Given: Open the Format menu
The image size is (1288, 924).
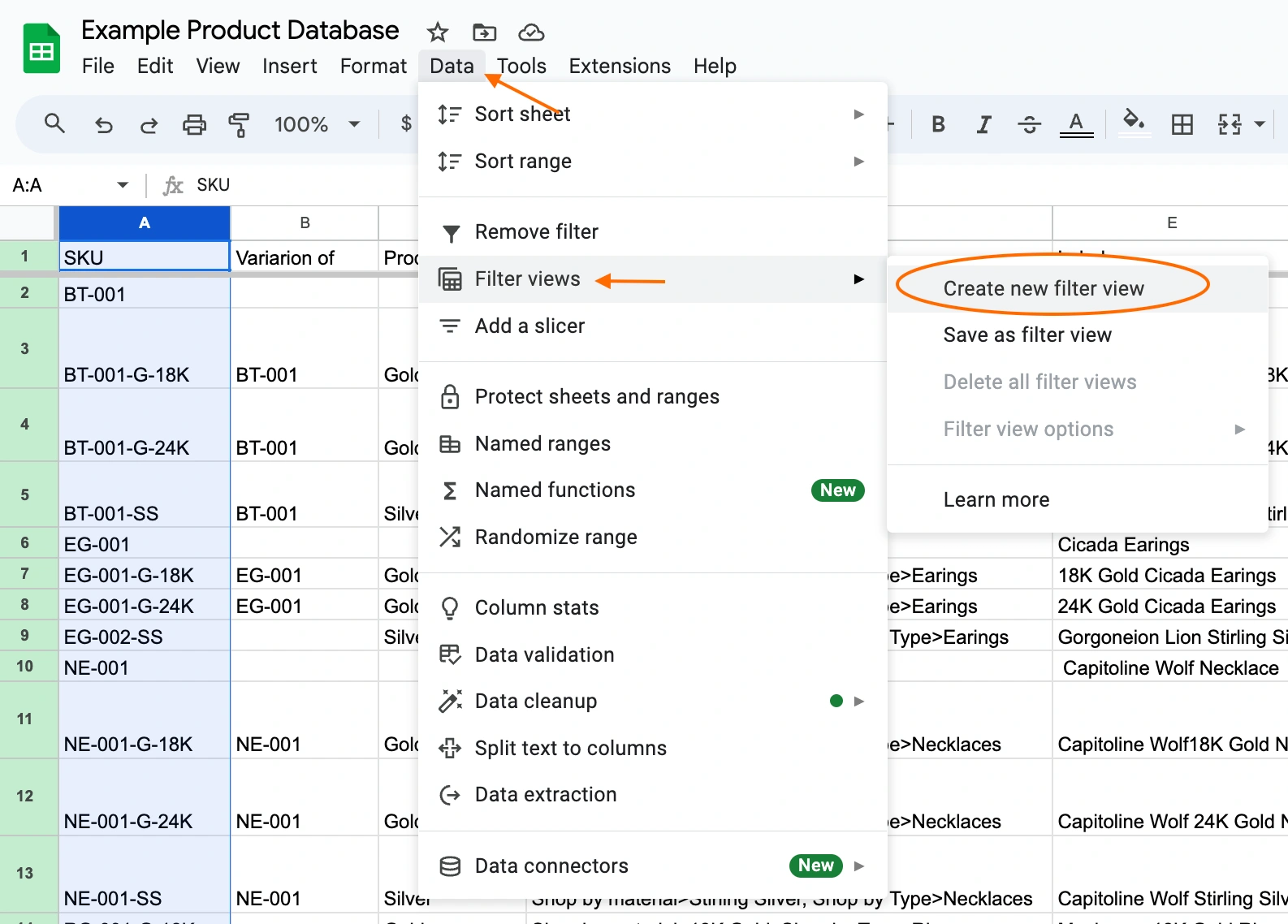Looking at the screenshot, I should click(x=373, y=66).
